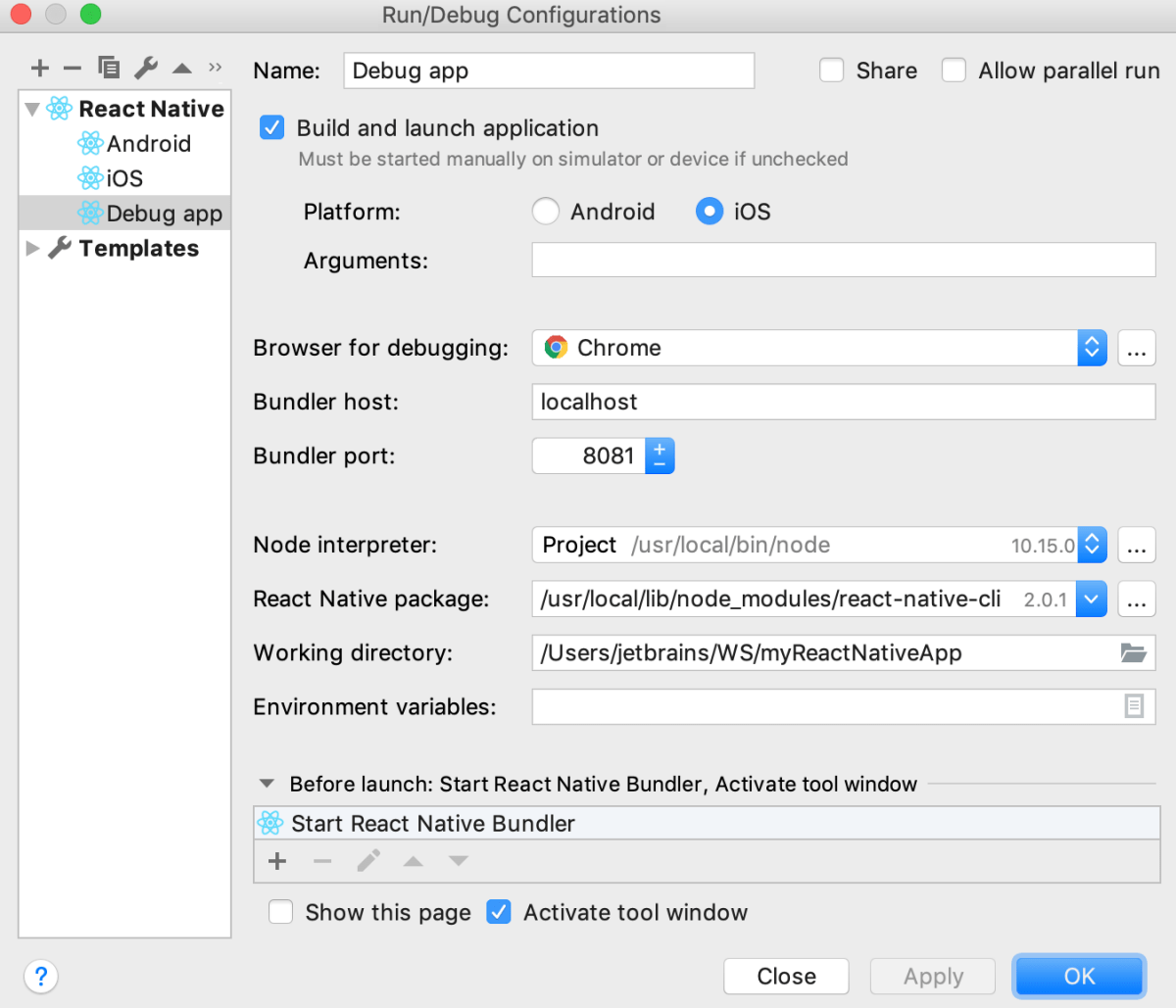Disable Activate tool window

click(499, 912)
